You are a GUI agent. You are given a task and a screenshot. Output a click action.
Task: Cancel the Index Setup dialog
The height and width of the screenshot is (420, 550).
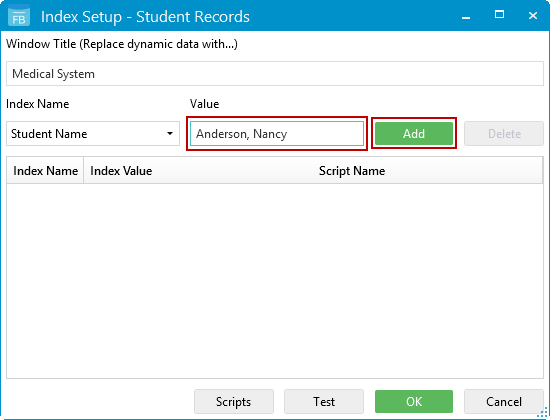pos(504,401)
